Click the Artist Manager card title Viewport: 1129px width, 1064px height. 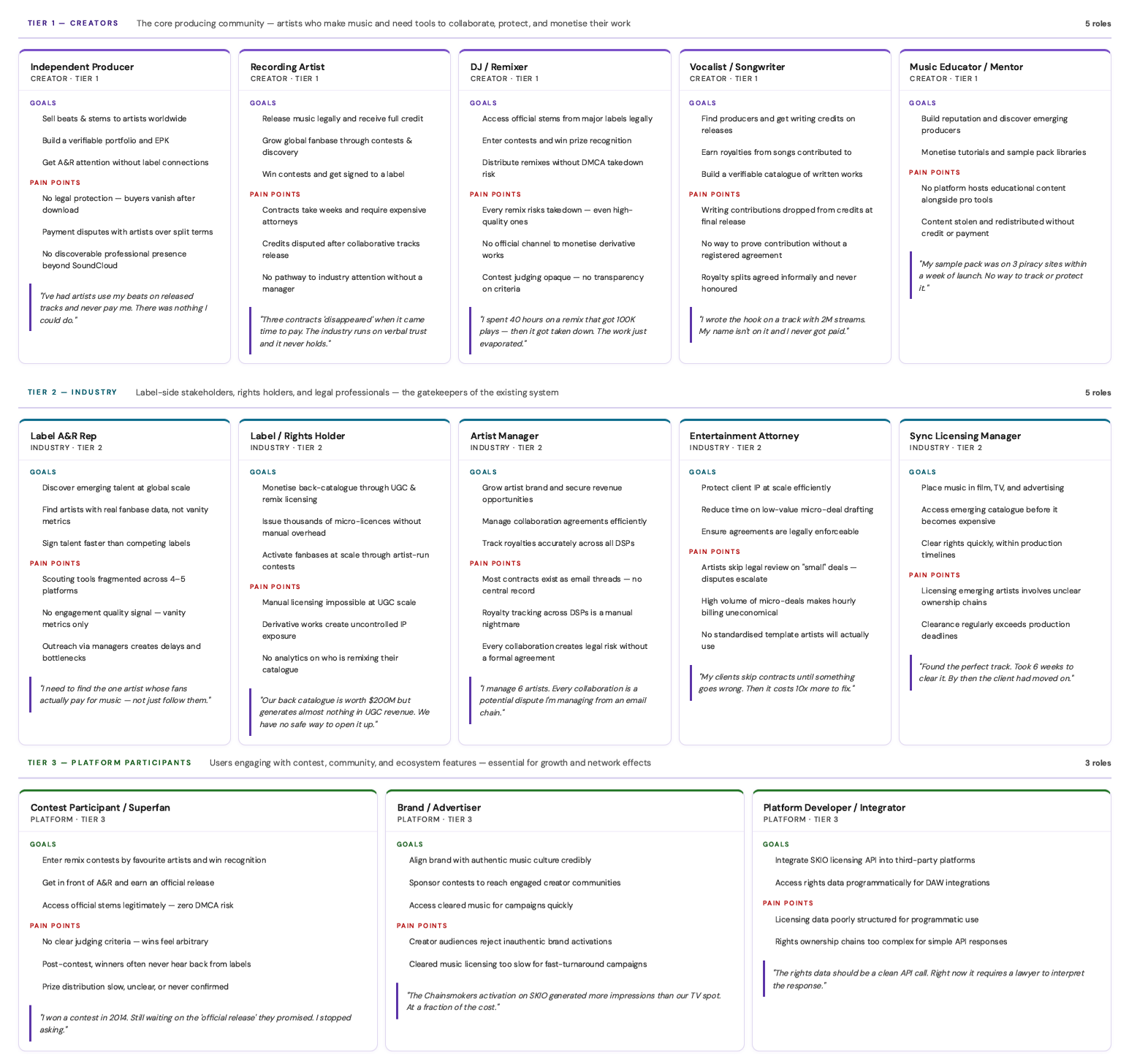click(x=504, y=436)
